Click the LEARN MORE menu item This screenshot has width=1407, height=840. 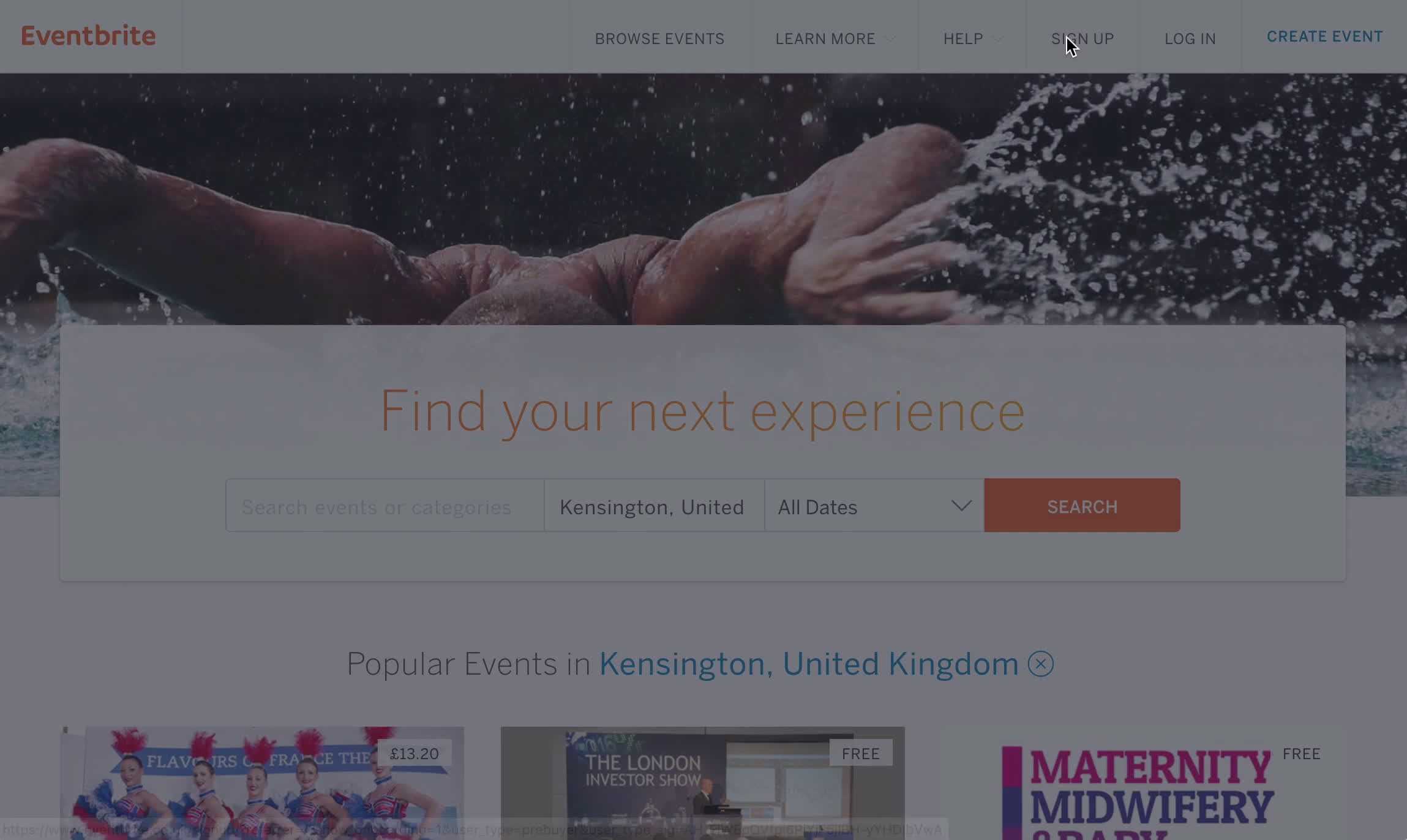[x=825, y=38]
